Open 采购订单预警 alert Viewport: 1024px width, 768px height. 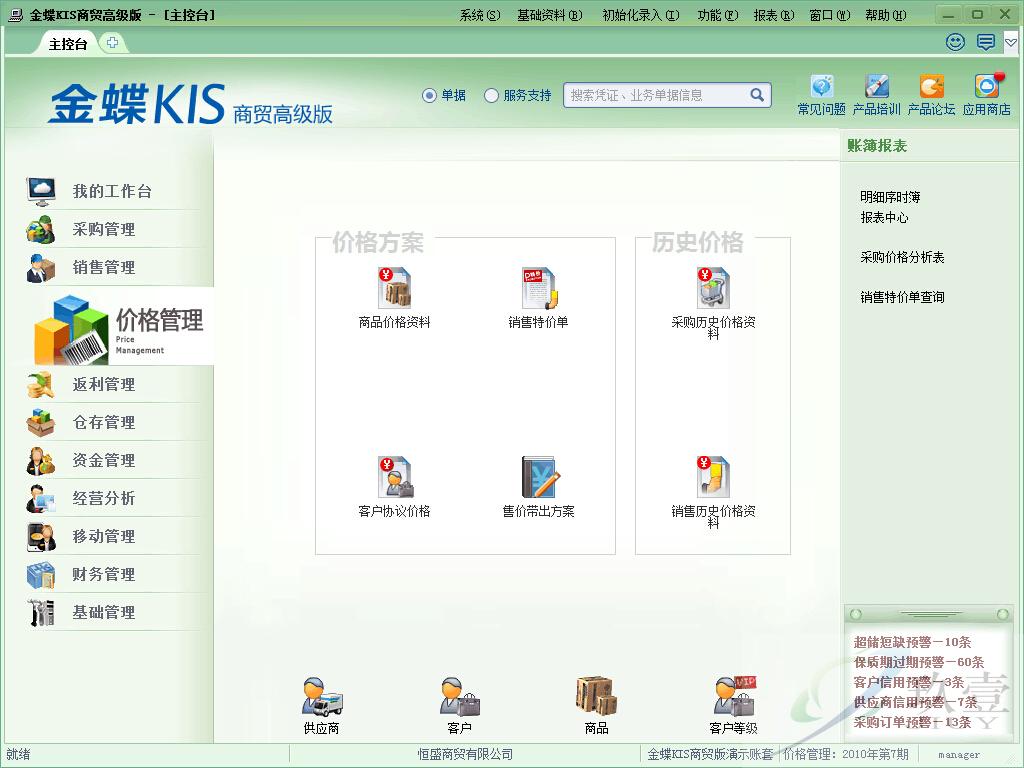(912, 722)
